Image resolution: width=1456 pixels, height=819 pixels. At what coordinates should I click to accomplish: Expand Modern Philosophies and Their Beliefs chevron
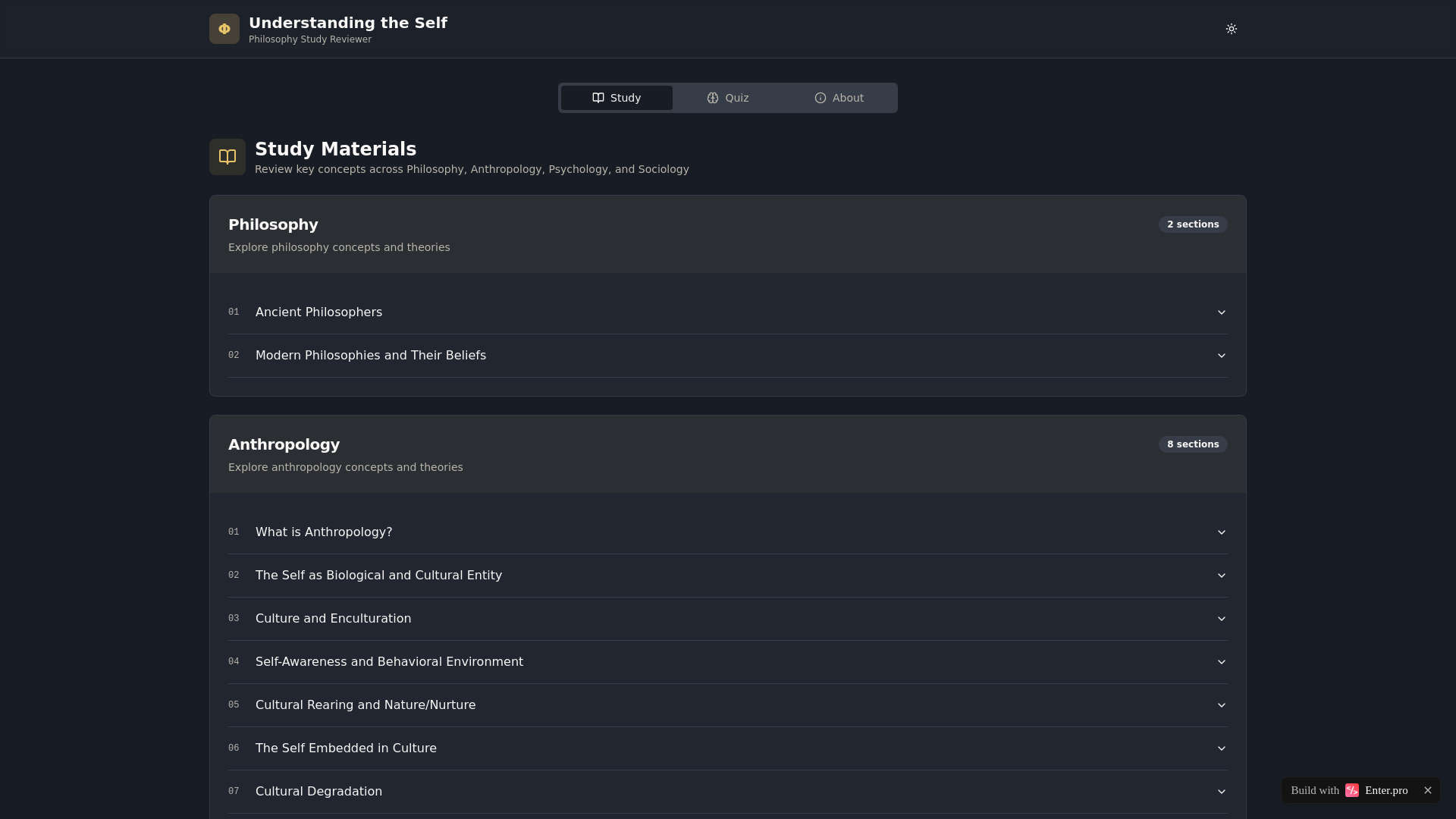1221,356
